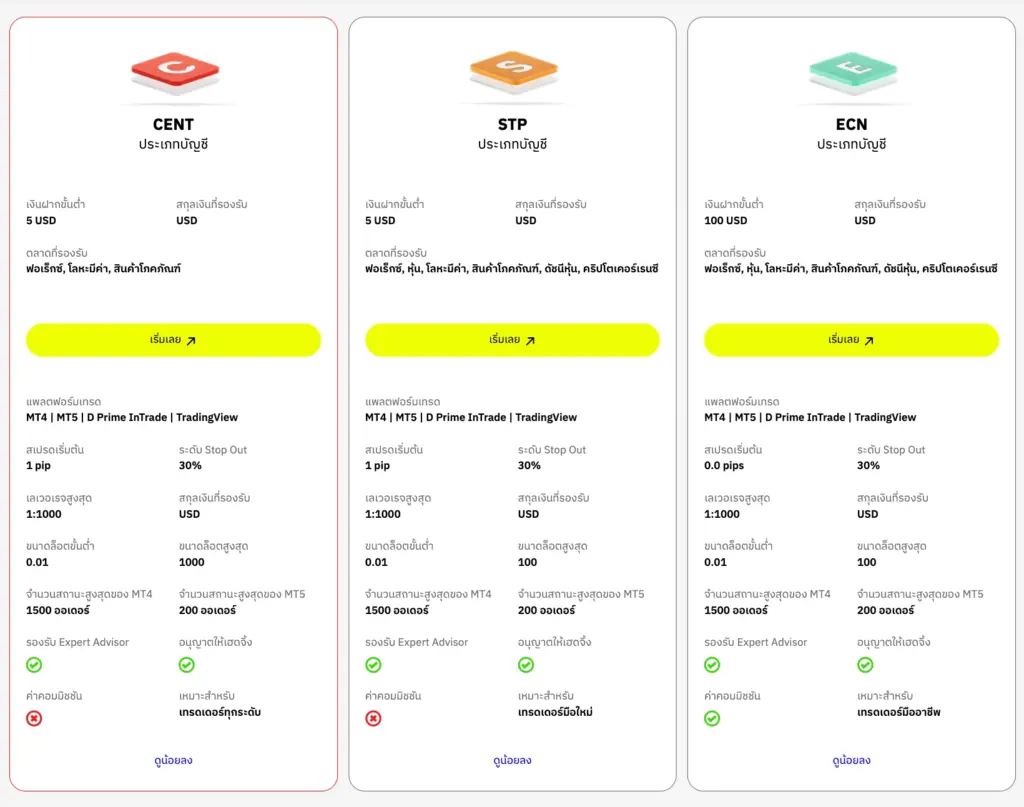Click STP Expert Advisor green checkmark
The height and width of the screenshot is (807, 1024).
pos(373,665)
